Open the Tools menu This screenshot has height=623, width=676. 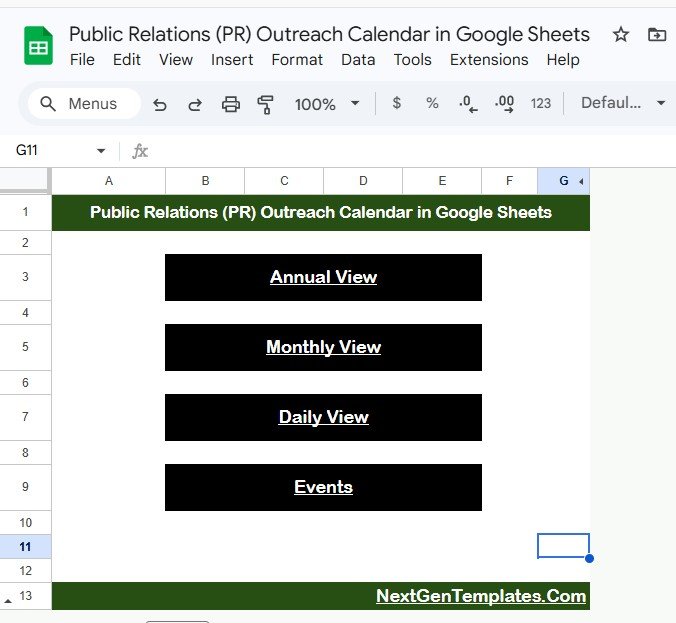coord(412,59)
